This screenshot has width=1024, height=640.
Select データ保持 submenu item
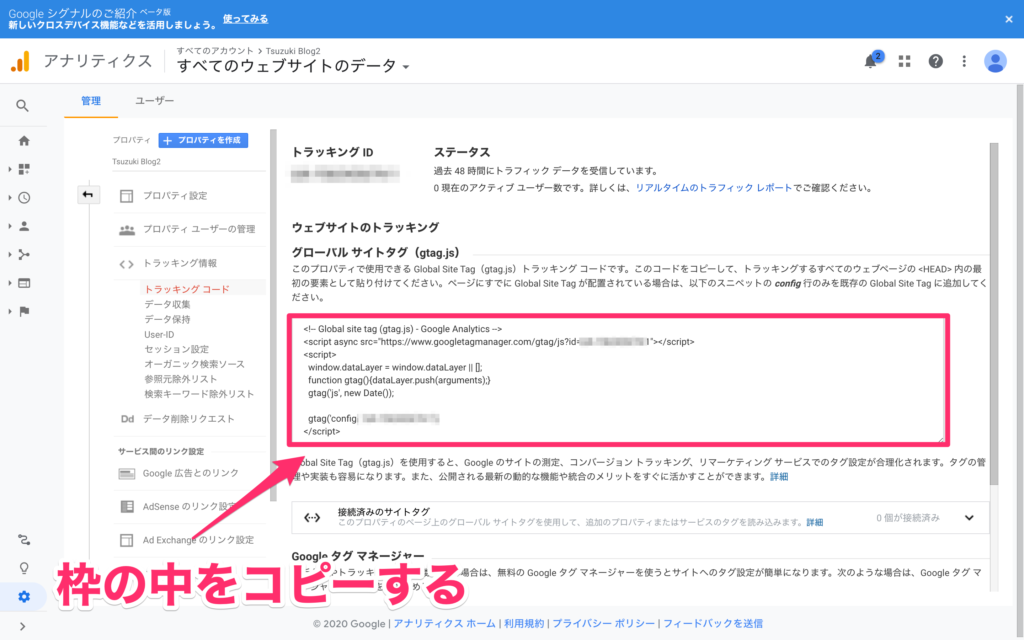click(x=167, y=319)
